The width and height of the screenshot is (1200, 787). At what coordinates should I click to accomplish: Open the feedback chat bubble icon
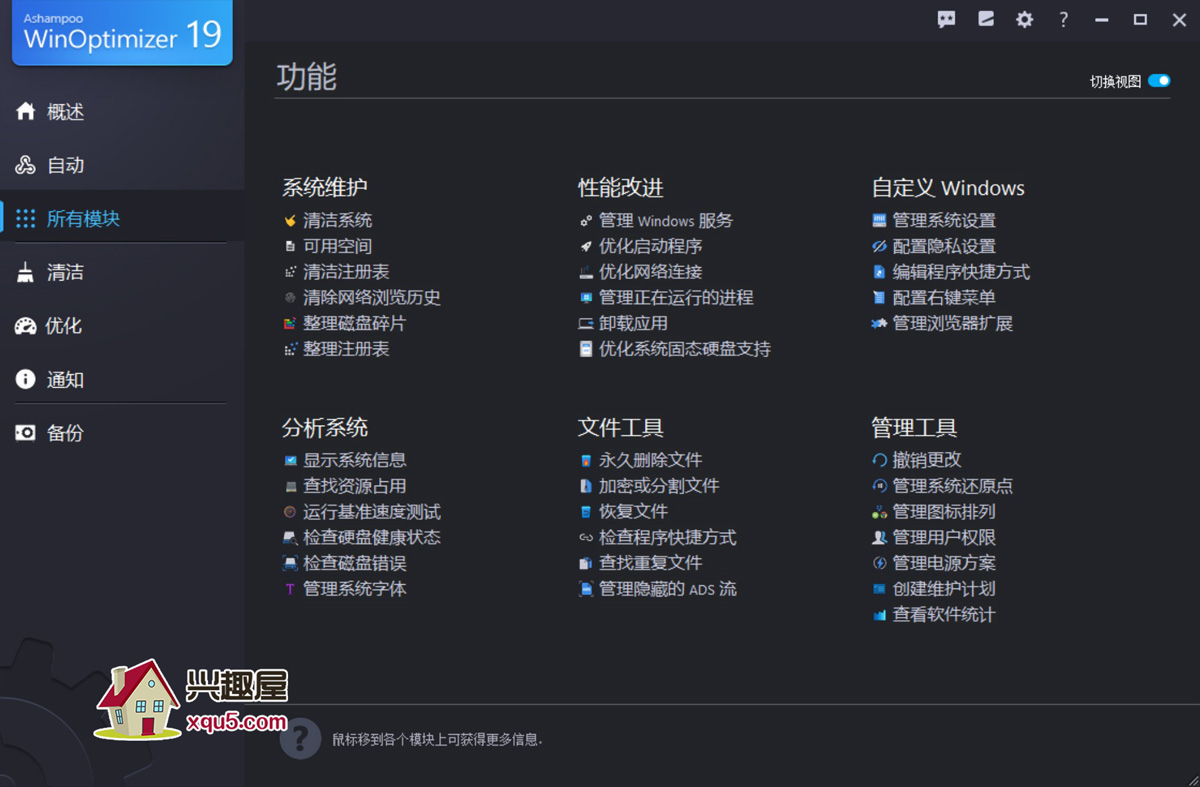946,19
